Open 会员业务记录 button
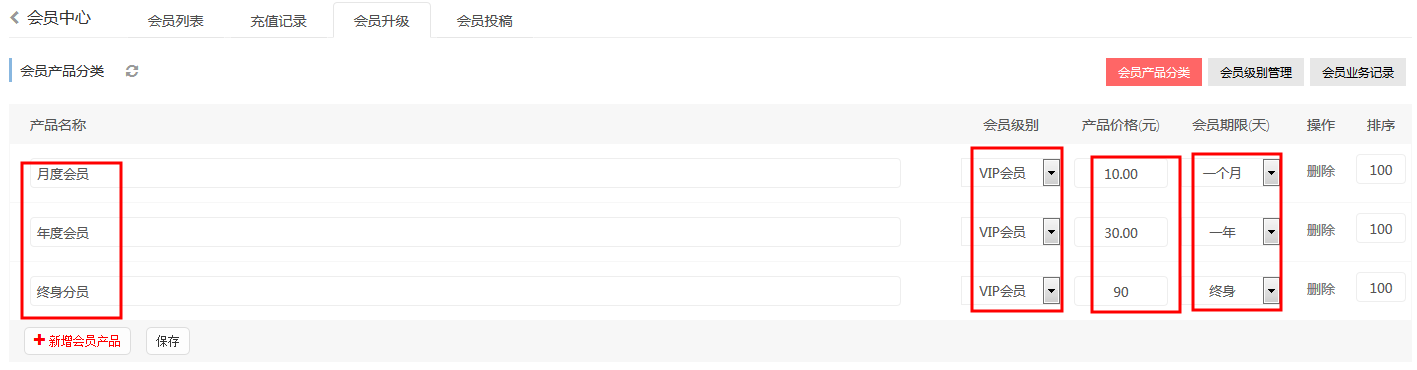1417x370 pixels. (1358, 72)
